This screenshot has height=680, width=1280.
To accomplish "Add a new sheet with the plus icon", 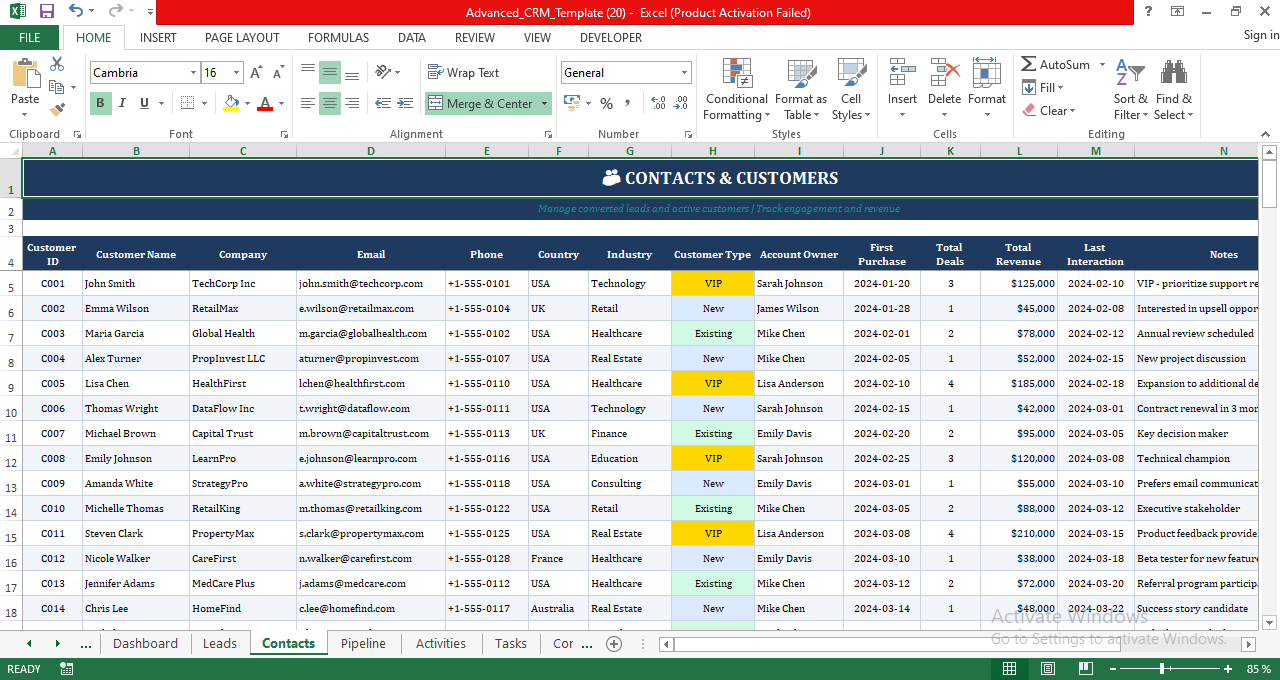I will click(614, 644).
